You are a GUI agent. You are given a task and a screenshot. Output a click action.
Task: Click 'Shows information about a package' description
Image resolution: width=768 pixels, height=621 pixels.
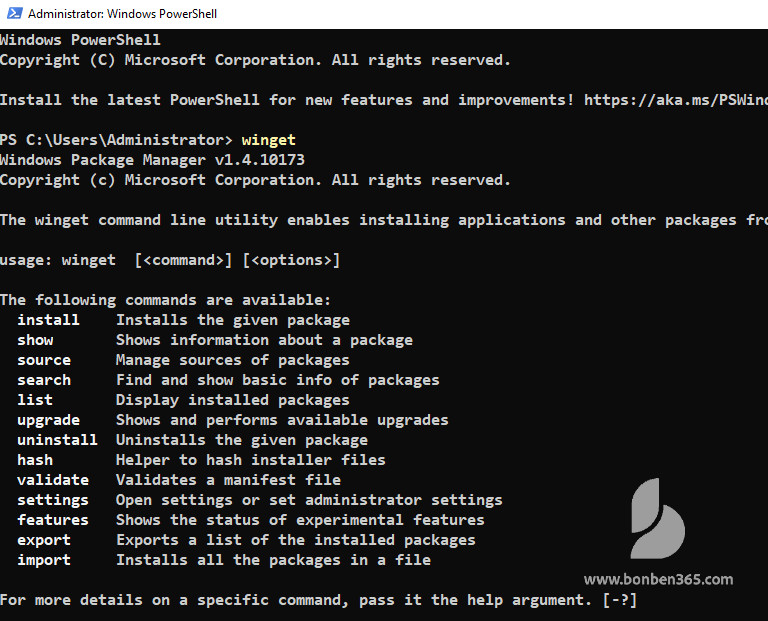tap(264, 340)
